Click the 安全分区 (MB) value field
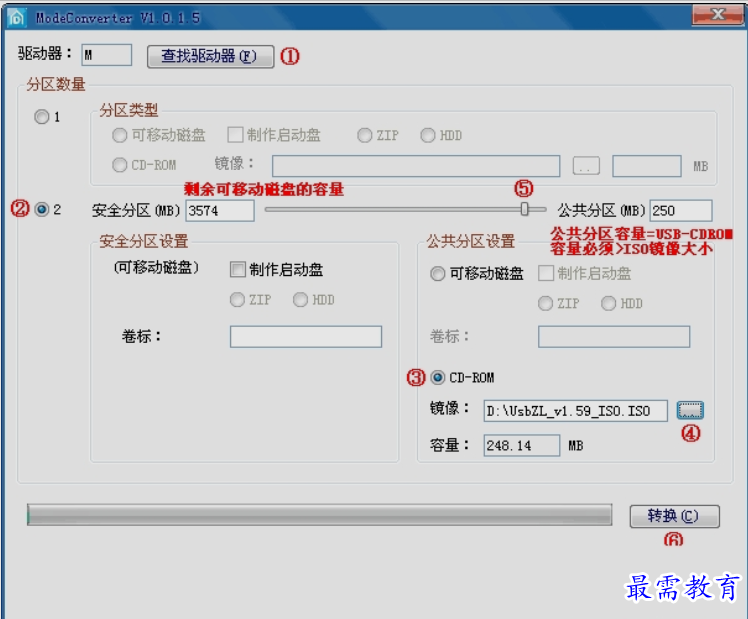This screenshot has width=748, height=619. [220, 210]
